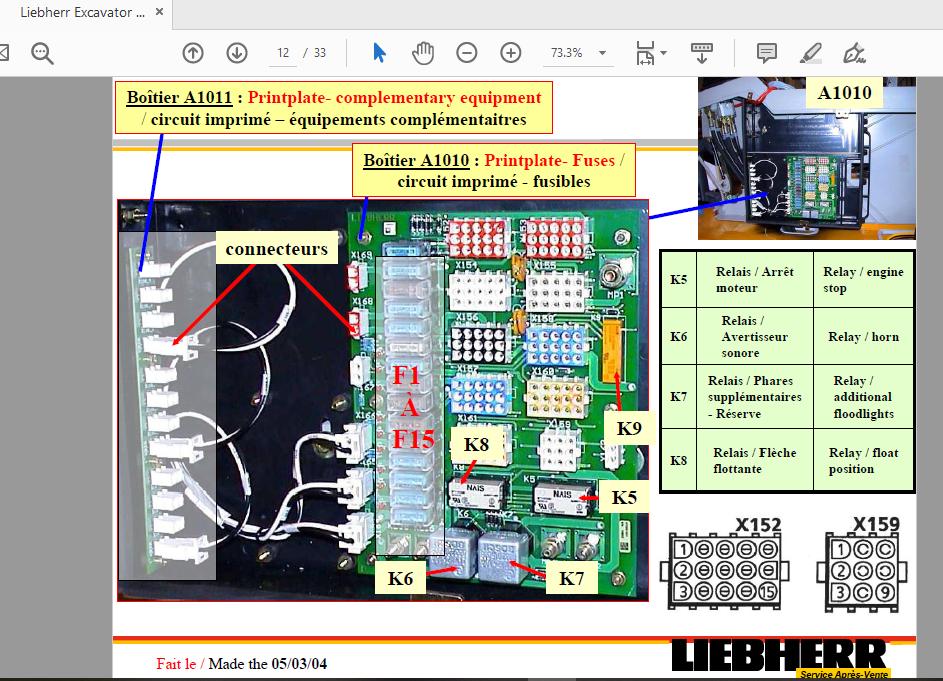The height and width of the screenshot is (681, 943).
Task: Go to the previous page
Action: 193,52
